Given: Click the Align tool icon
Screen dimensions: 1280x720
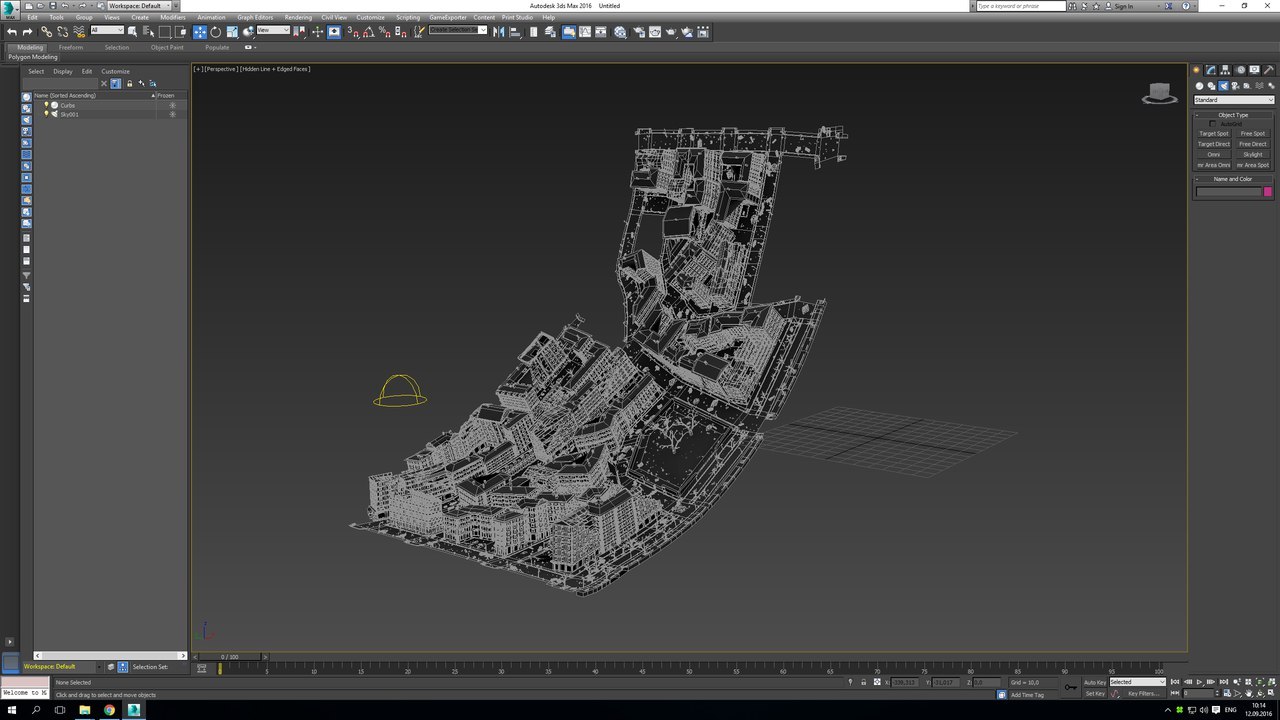Looking at the screenshot, I should [x=515, y=32].
